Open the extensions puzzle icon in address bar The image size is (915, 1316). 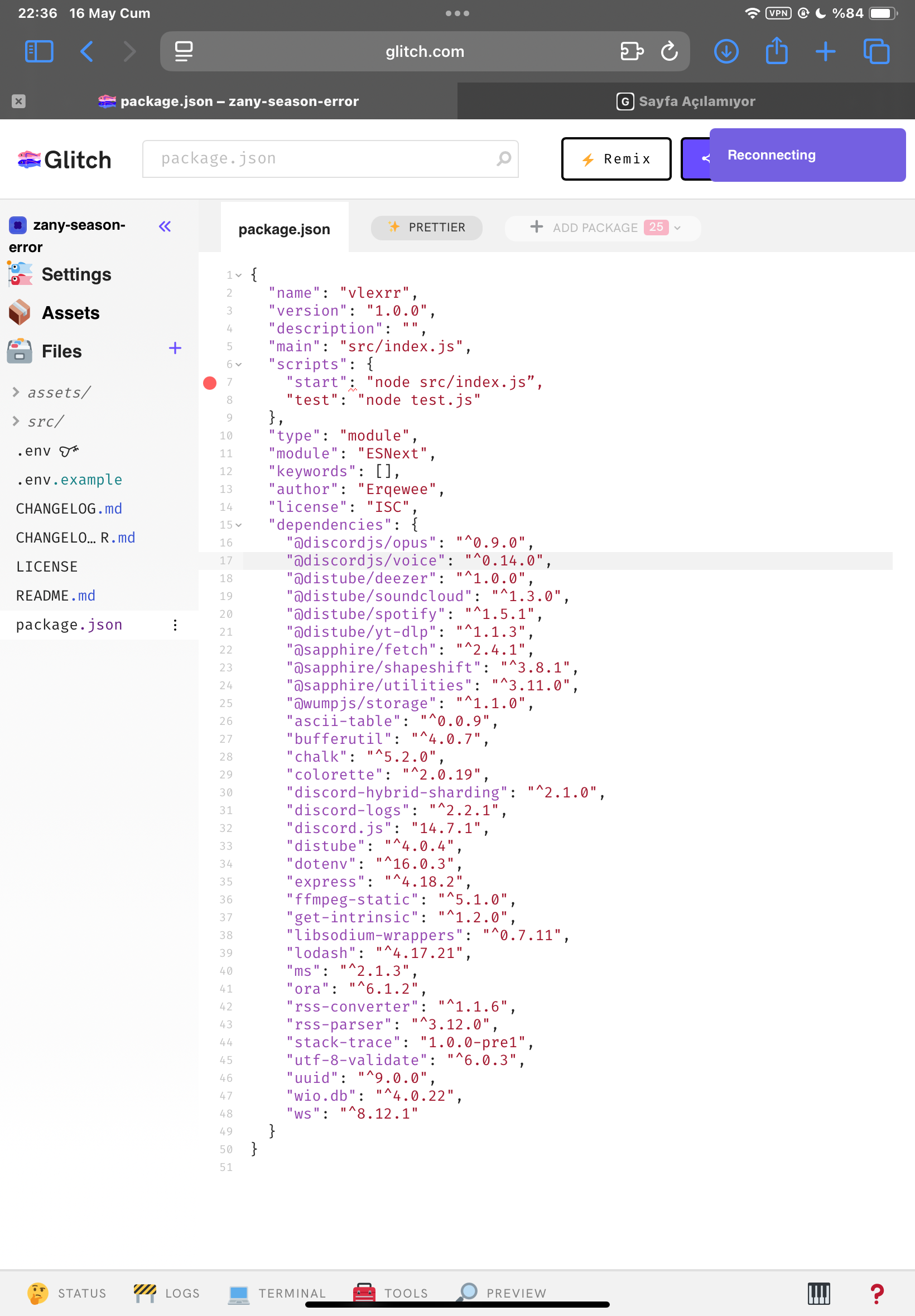632,51
